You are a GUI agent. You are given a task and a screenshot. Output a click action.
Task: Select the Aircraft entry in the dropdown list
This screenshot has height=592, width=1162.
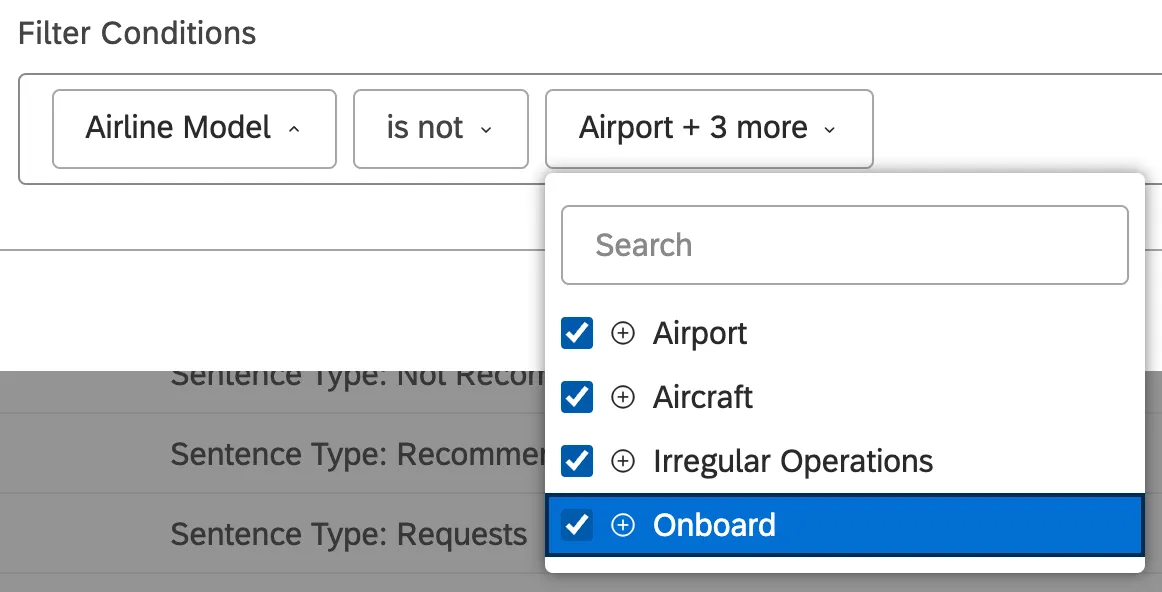click(x=702, y=397)
